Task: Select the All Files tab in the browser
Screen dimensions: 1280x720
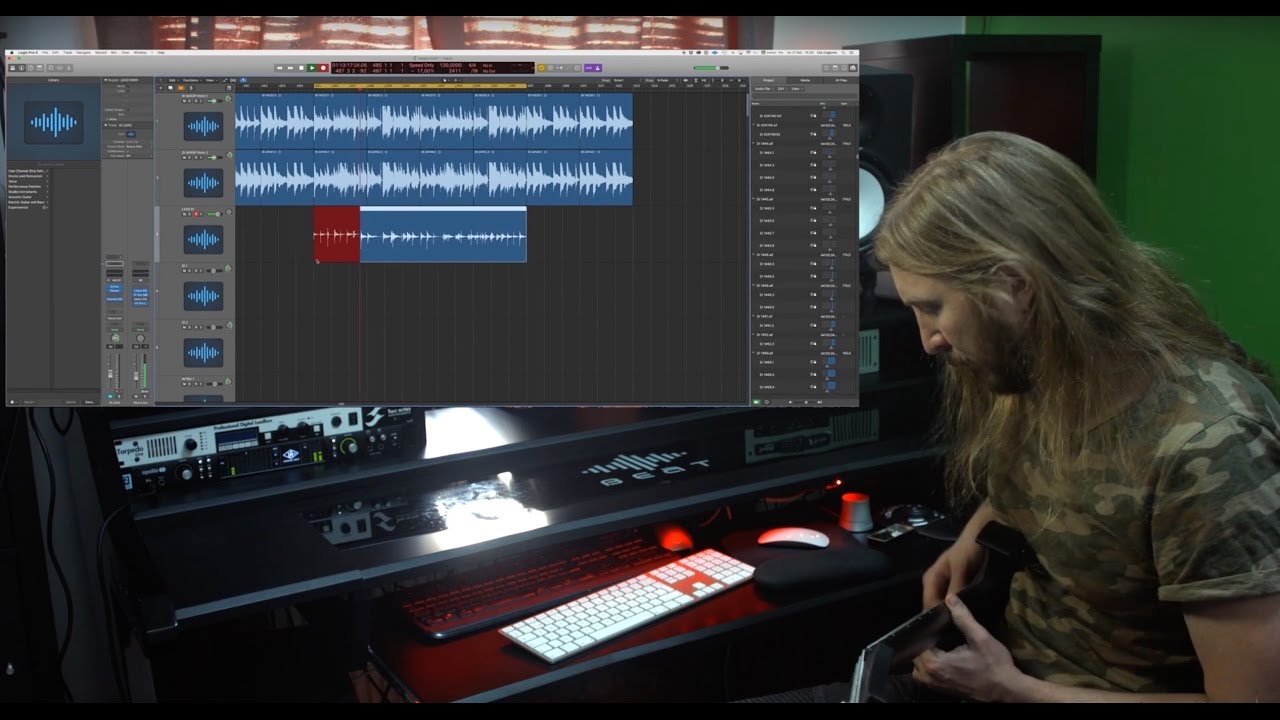Action: 841,80
